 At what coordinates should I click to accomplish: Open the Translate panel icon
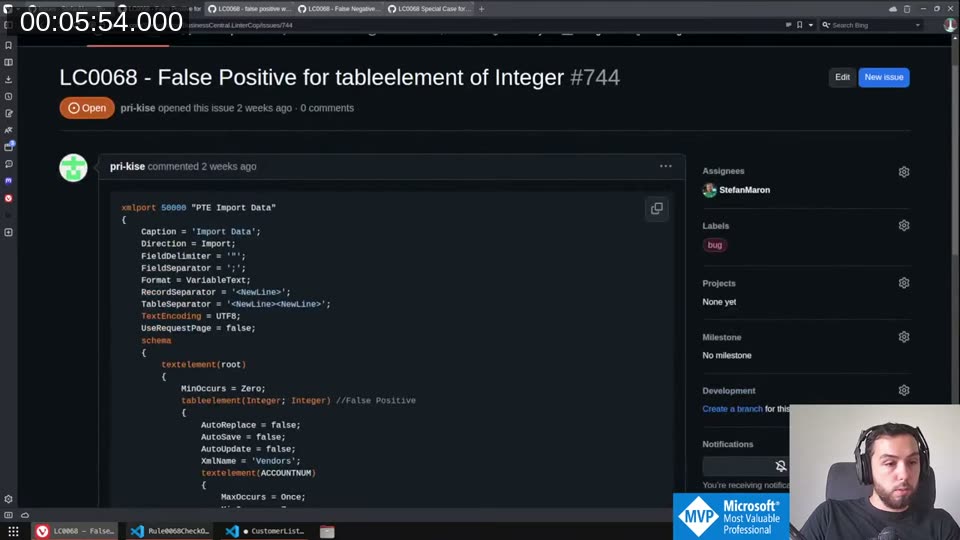tap(9, 130)
